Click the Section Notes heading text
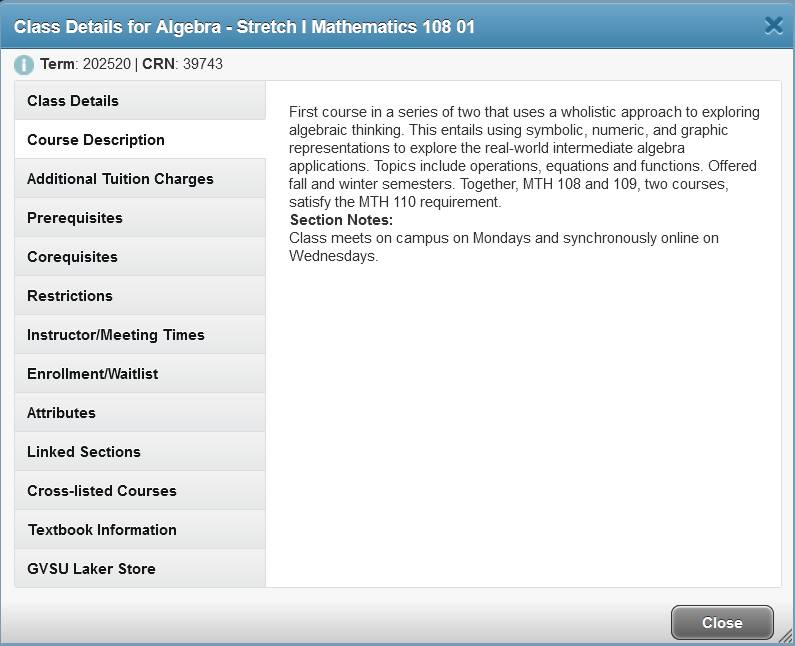This screenshot has height=646, width=795. point(341,220)
